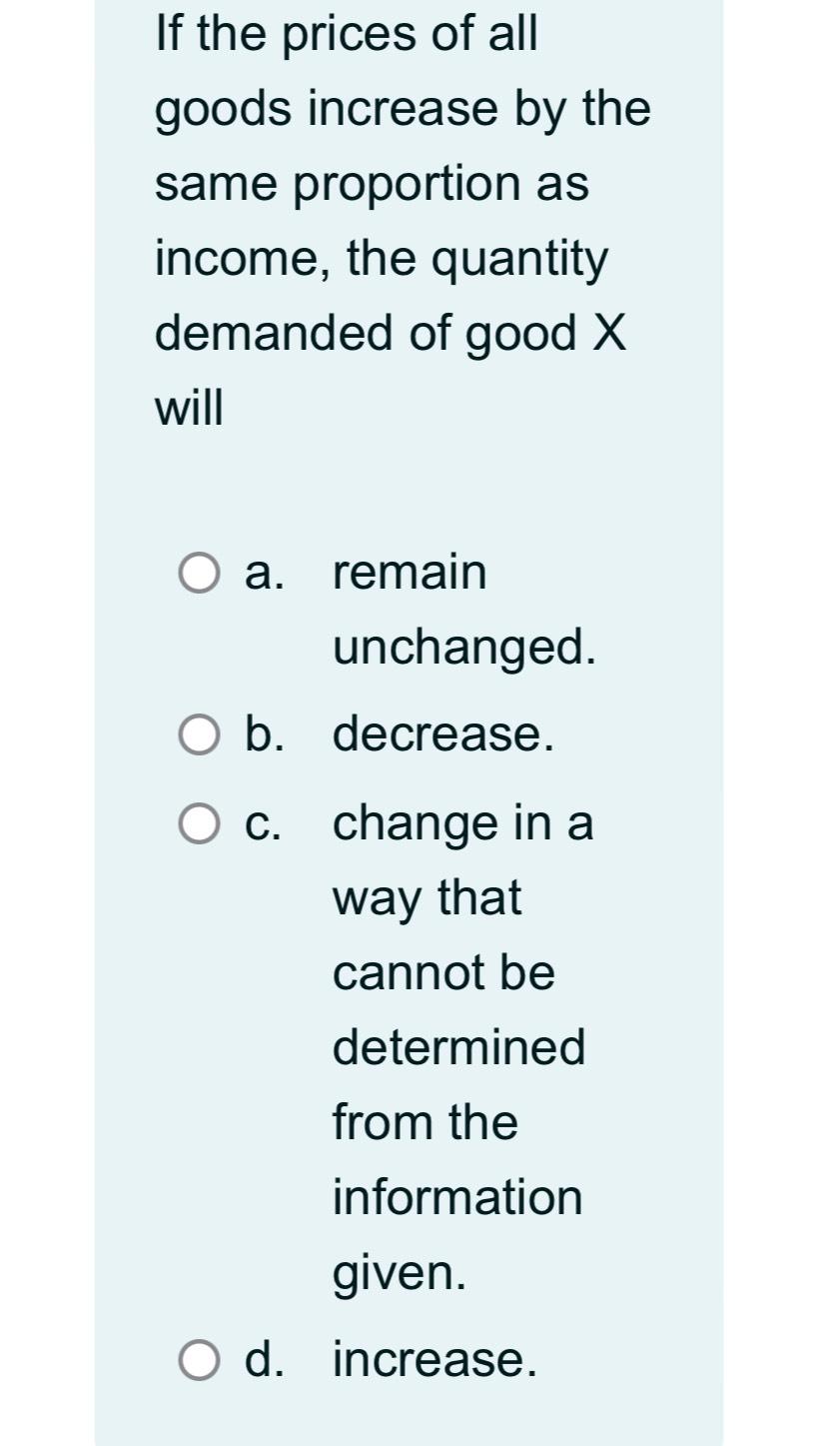Click the label text 'c.'
Image resolution: width=840 pixels, height=1446 pixels.
coord(262,822)
